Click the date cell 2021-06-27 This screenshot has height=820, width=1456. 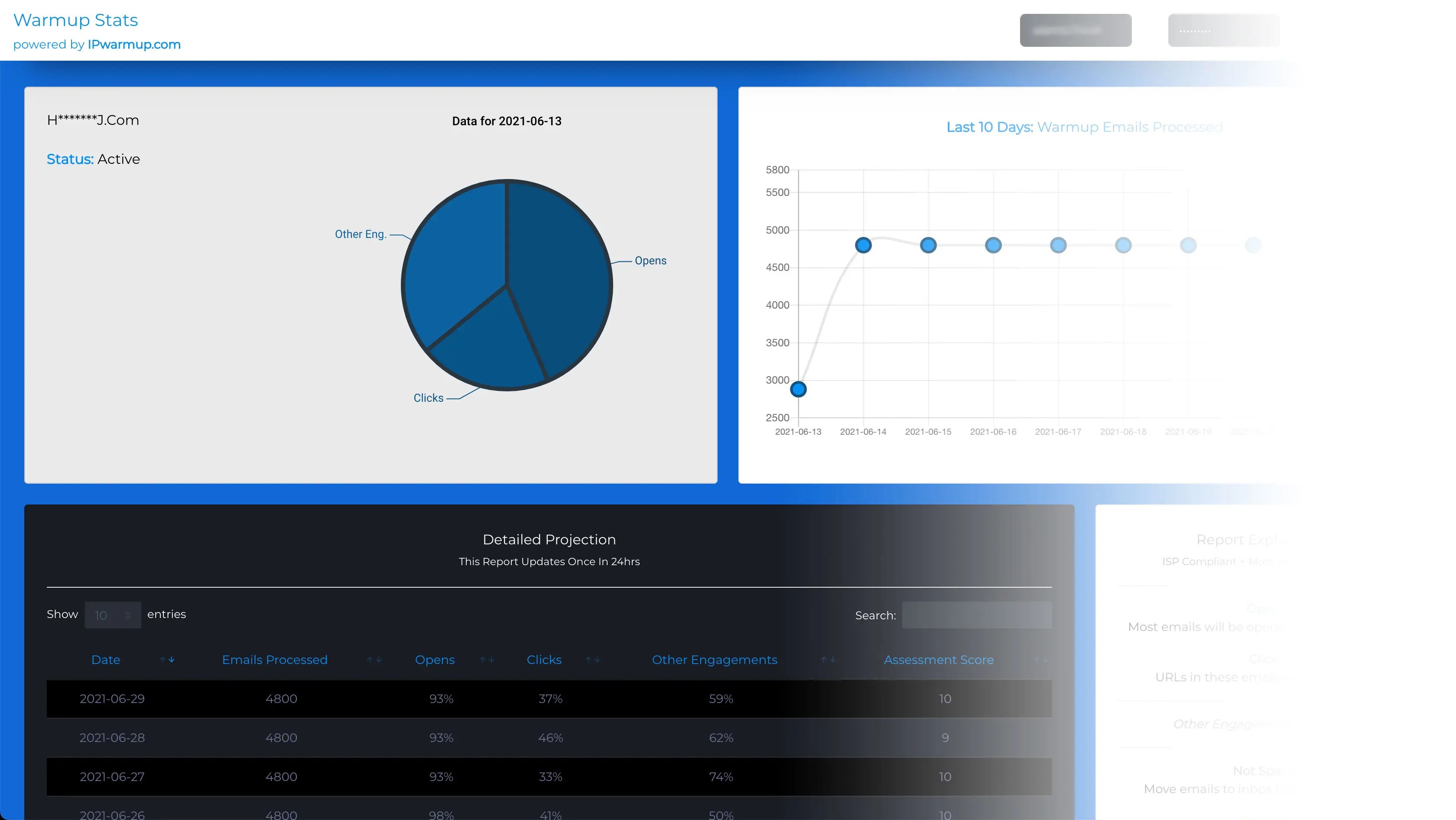112,777
